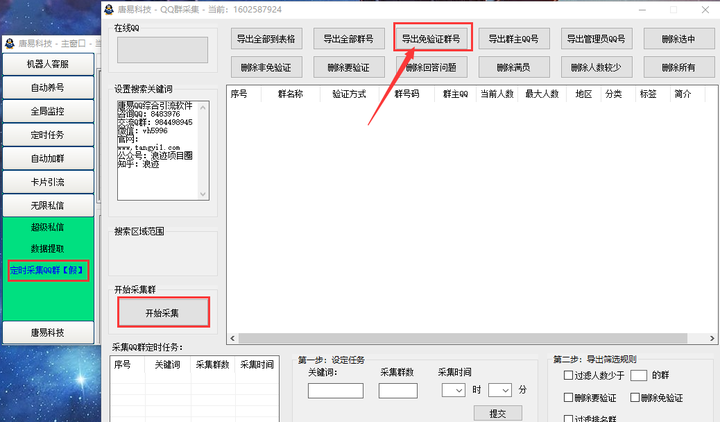Click the top-row 删除要验证 button
Image resolution: width=720 pixels, height=422 pixels.
tap(349, 68)
